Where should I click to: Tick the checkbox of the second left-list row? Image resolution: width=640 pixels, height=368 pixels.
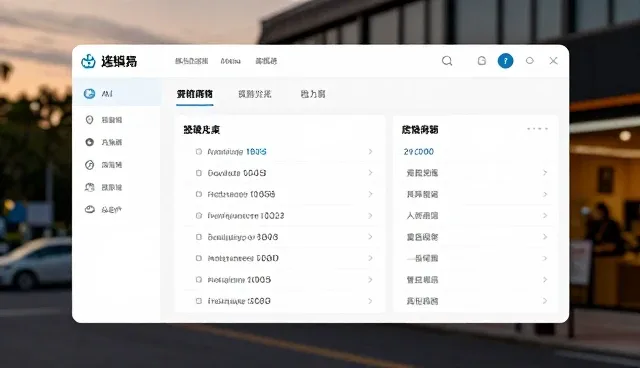pyautogui.click(x=199, y=173)
